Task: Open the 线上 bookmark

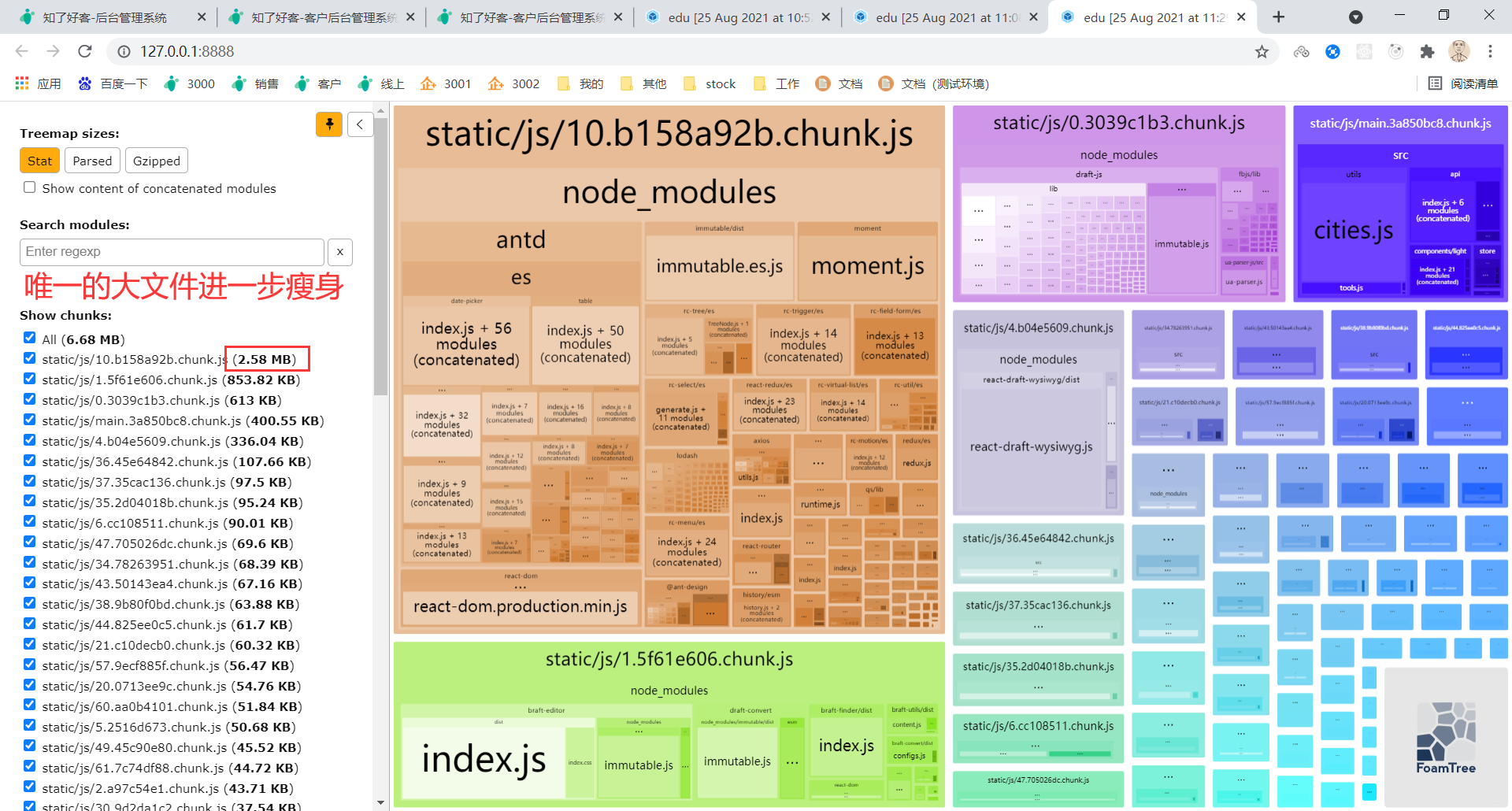Action: click(x=381, y=83)
